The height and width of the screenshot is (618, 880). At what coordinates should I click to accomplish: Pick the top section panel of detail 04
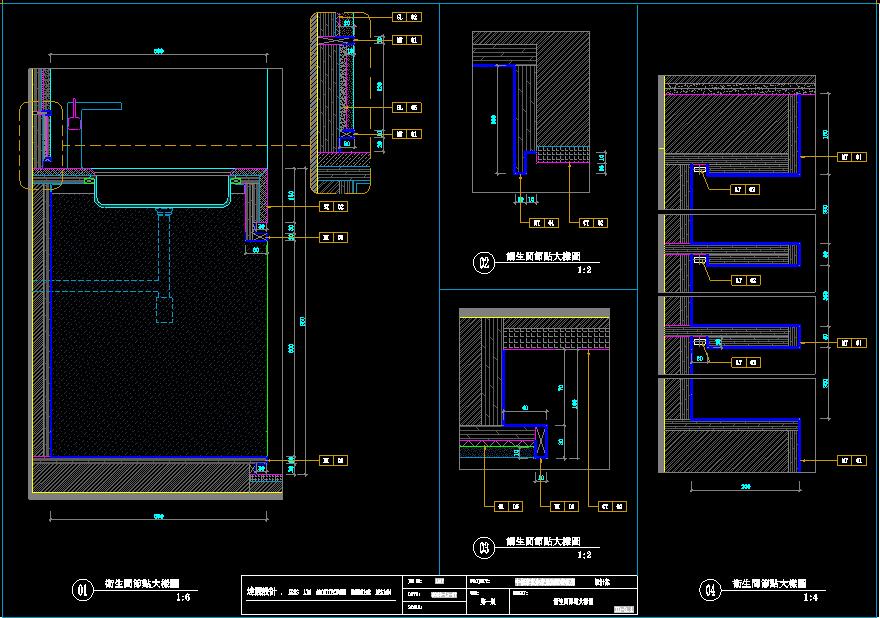[737, 143]
